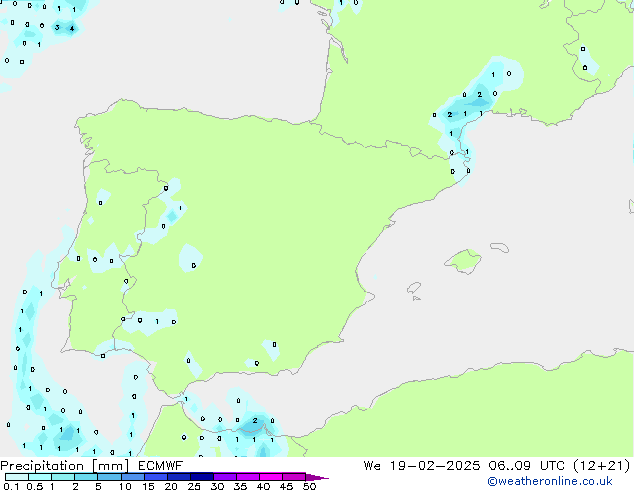
Task: Click the Mallorca island on the map
Action: 464,261
